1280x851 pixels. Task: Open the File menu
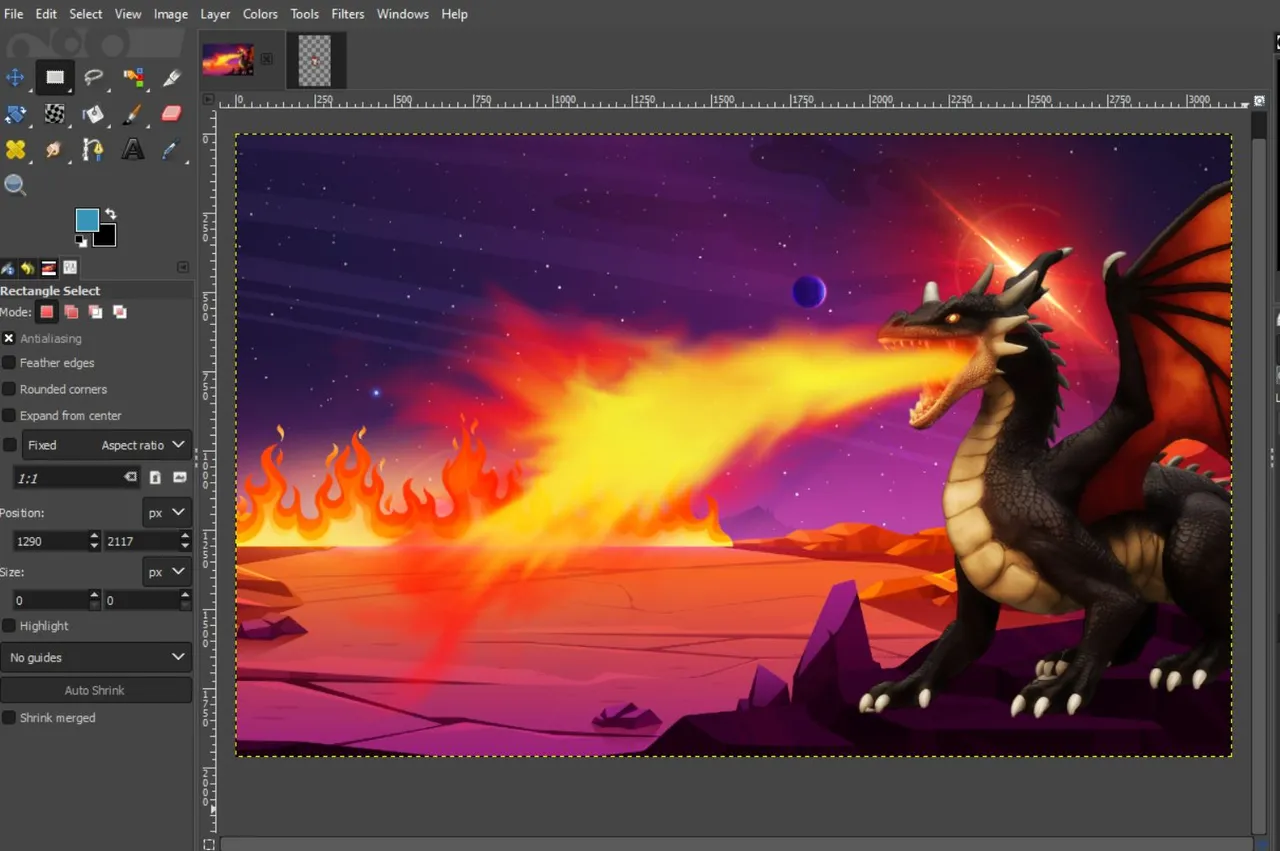[13, 14]
